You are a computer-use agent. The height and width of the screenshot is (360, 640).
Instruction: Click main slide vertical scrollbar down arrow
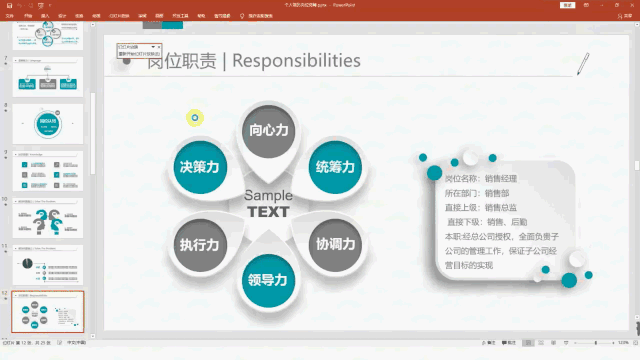tap(637, 317)
